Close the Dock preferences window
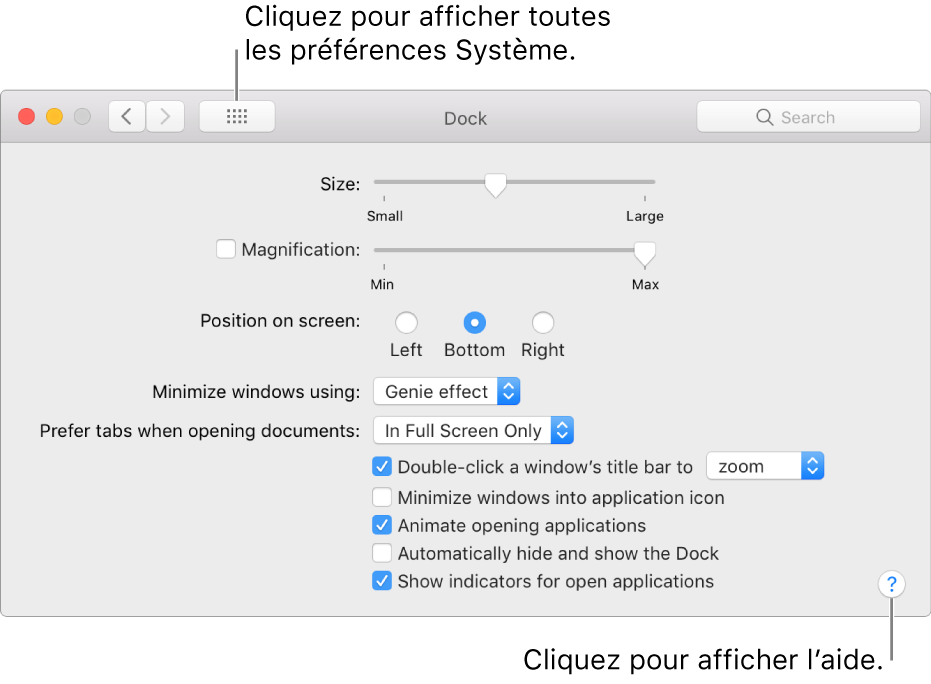The height and width of the screenshot is (684, 931). tap(27, 116)
